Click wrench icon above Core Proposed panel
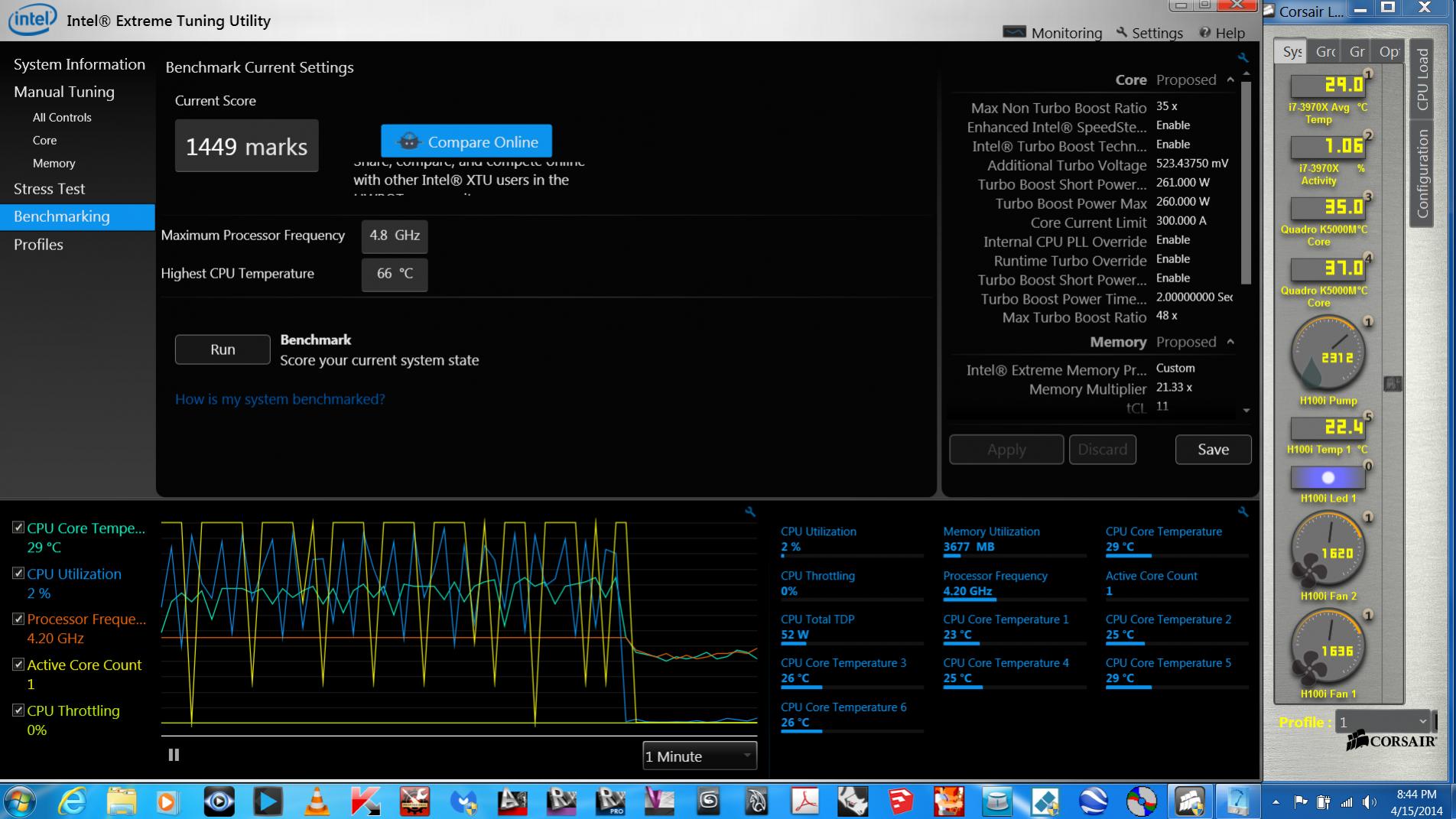Viewport: 1456px width, 819px height. pyautogui.click(x=1243, y=58)
